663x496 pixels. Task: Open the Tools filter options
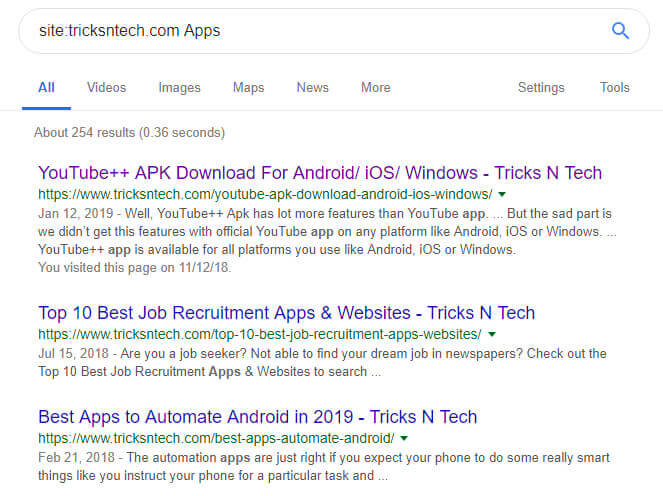pyautogui.click(x=614, y=88)
